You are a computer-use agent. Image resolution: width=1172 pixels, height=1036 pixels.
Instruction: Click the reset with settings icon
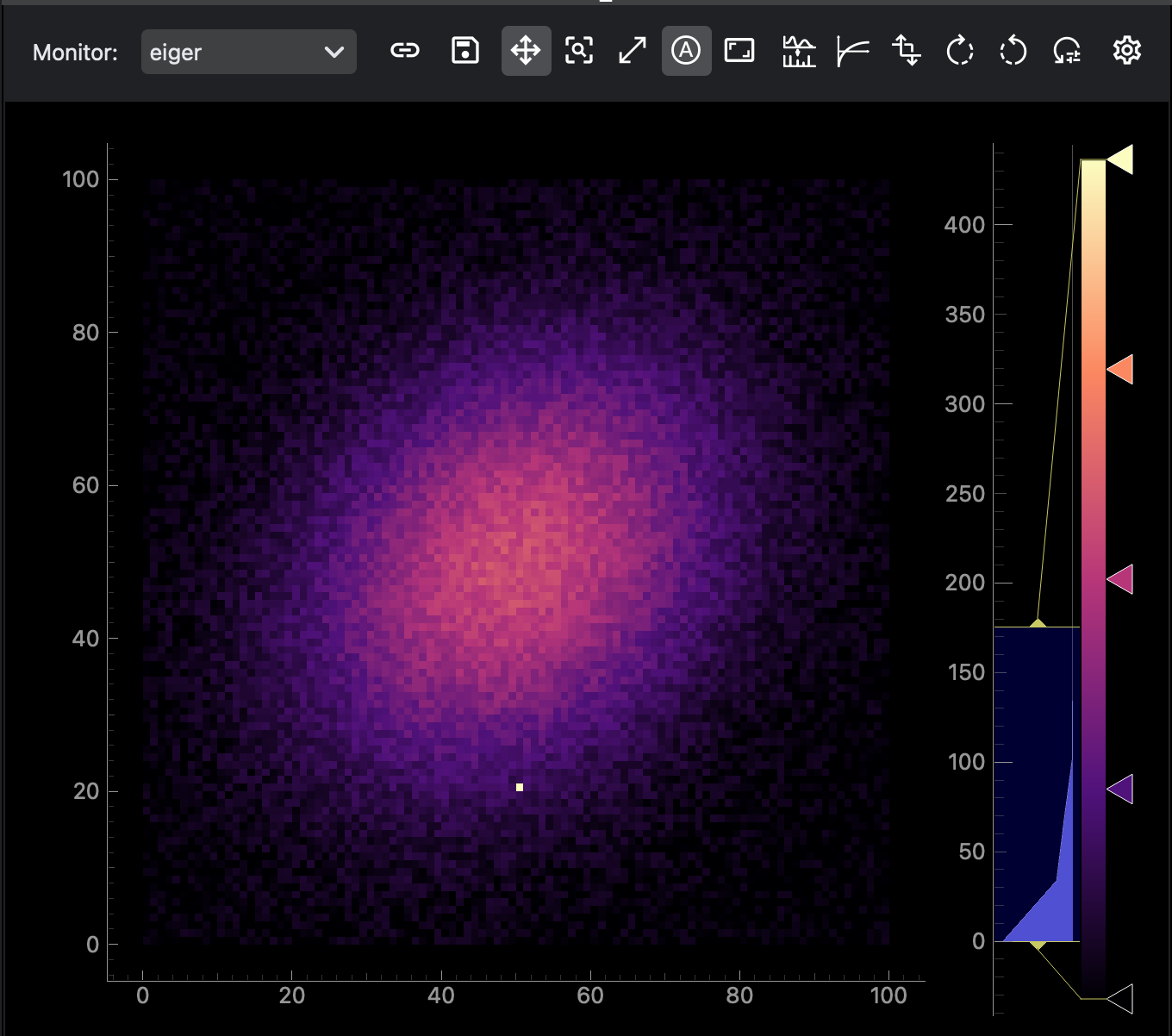click(x=1067, y=51)
